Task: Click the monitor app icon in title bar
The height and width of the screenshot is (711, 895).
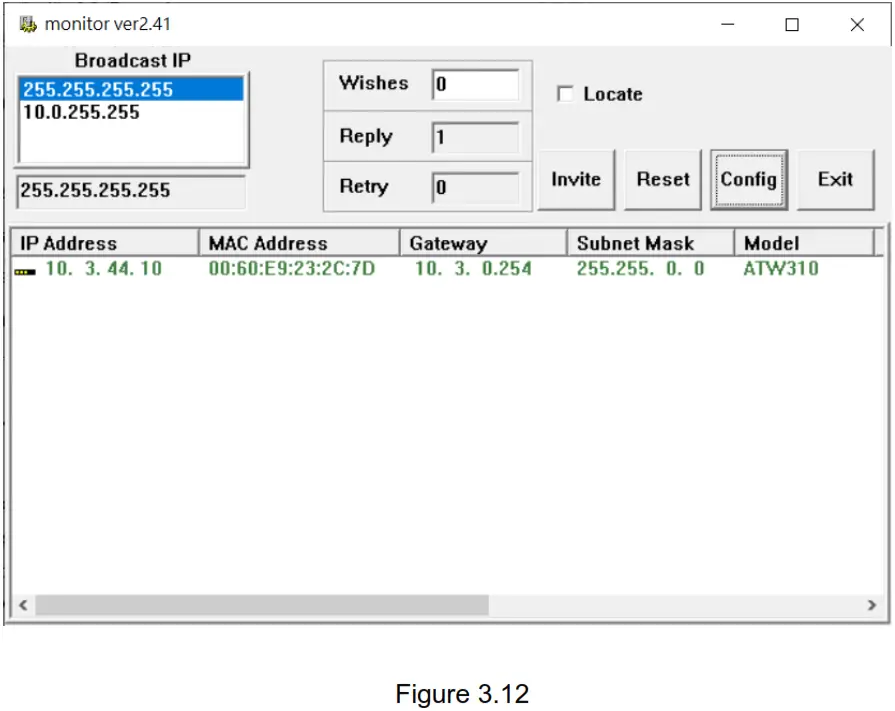Action: point(28,25)
